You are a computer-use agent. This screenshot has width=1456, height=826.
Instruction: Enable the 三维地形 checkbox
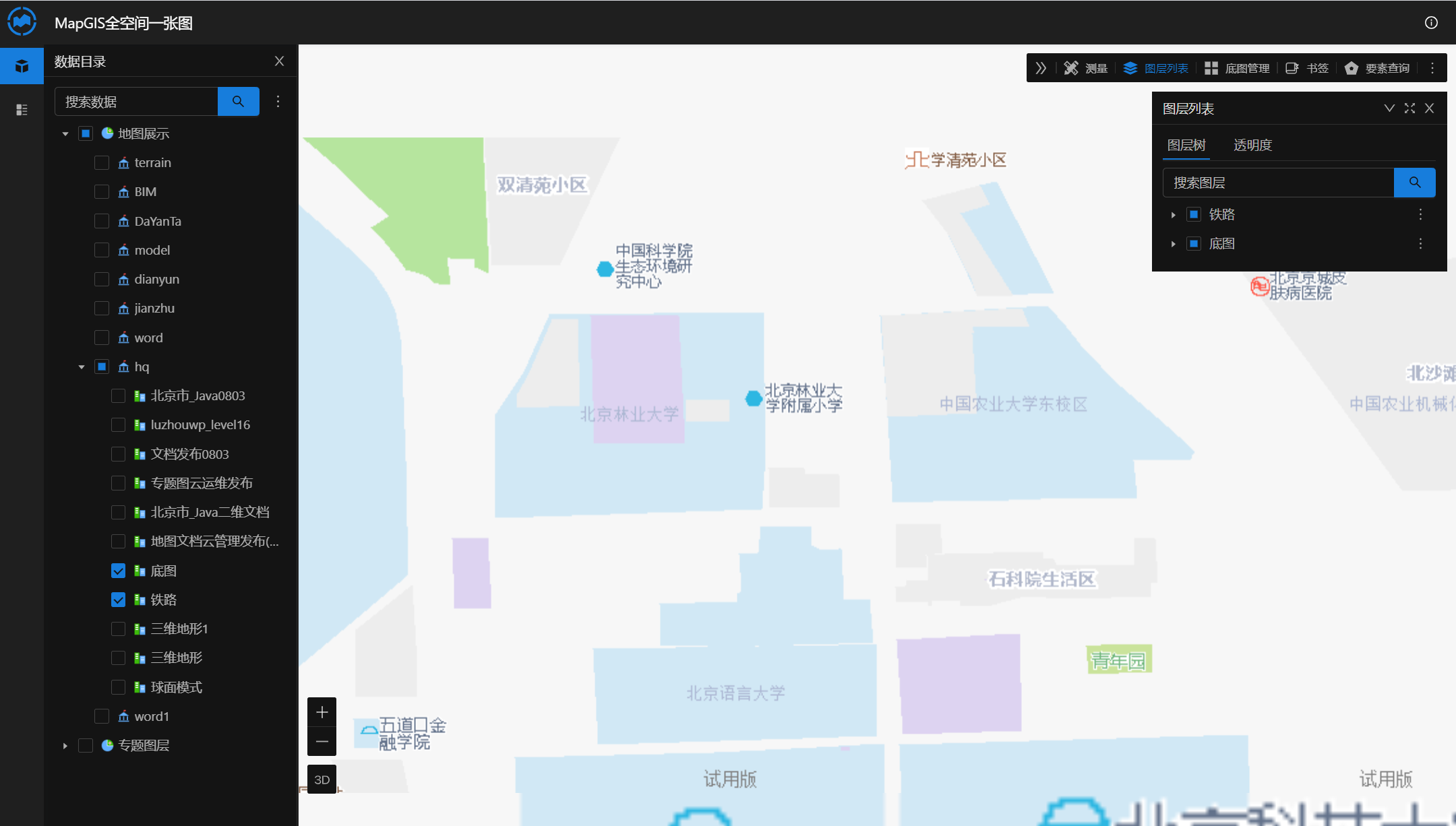[118, 658]
